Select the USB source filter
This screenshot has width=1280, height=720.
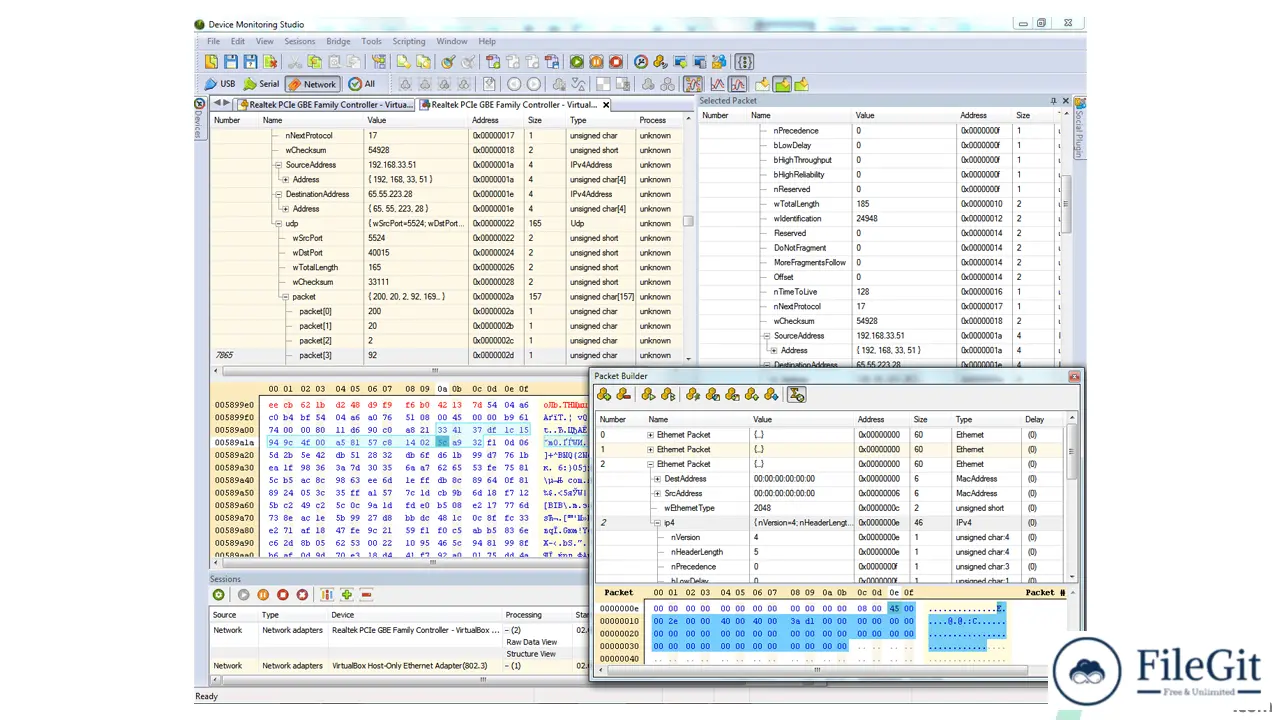click(x=220, y=84)
